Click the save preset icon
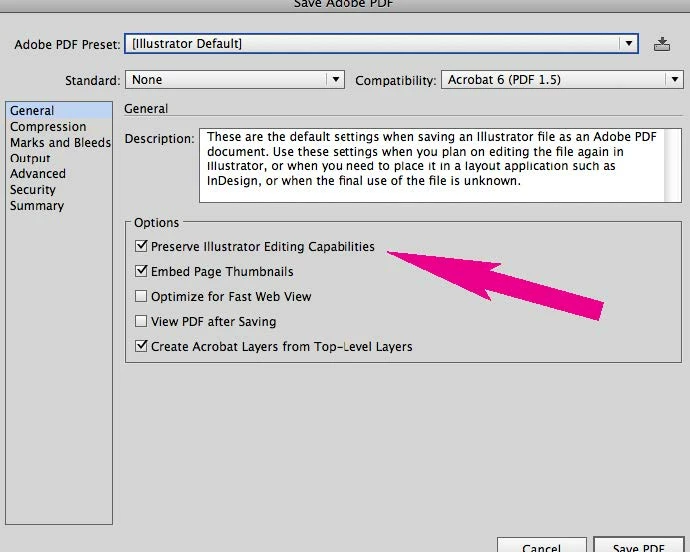The image size is (690, 552). pyautogui.click(x=662, y=44)
